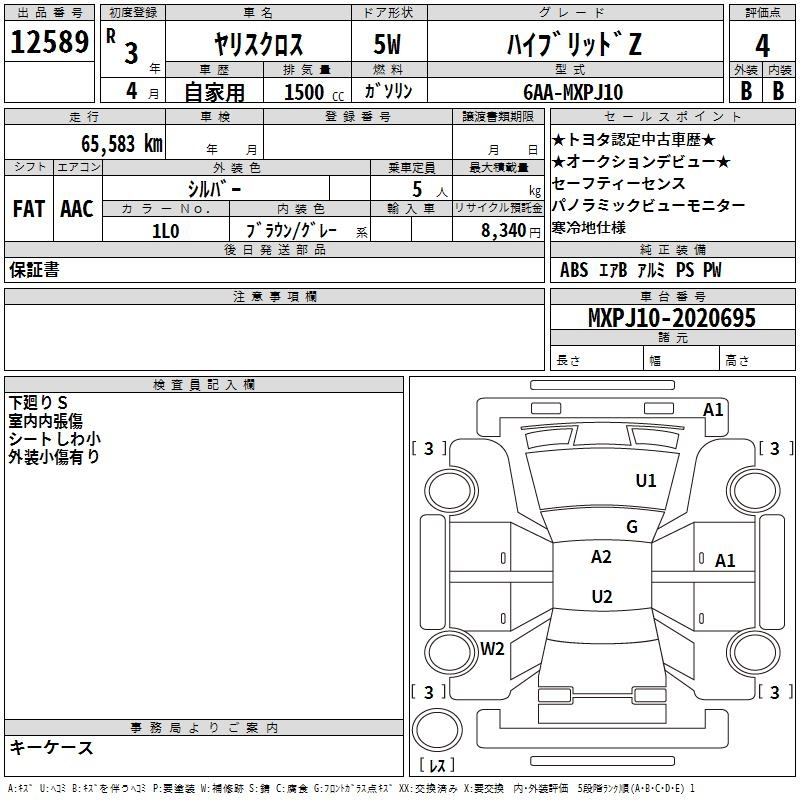
Task: Click the chassis number MXPJ10-2020695
Action: (x=671, y=319)
